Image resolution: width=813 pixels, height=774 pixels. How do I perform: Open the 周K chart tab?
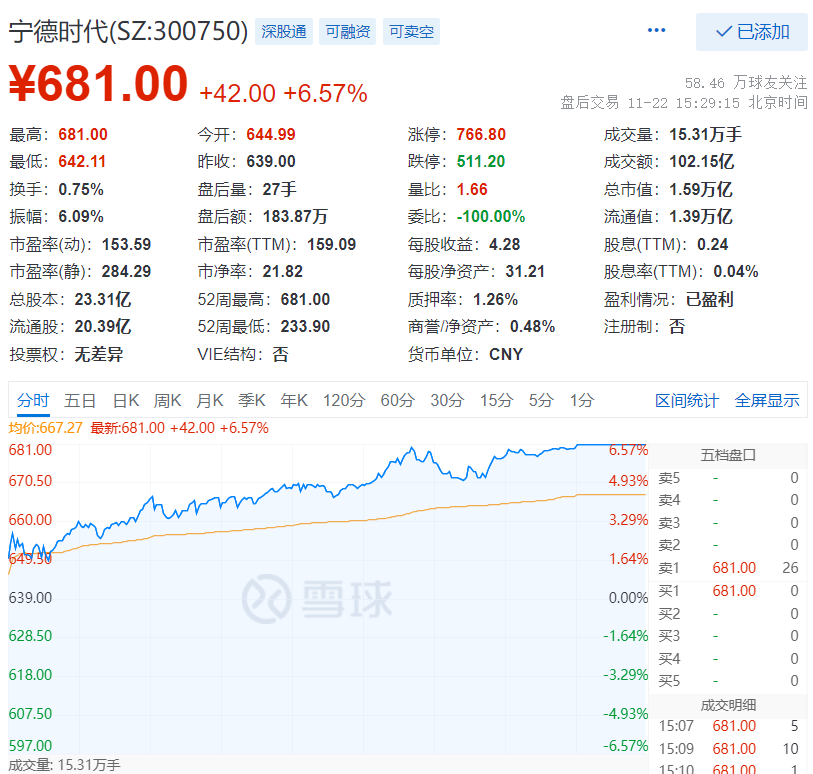pyautogui.click(x=167, y=401)
